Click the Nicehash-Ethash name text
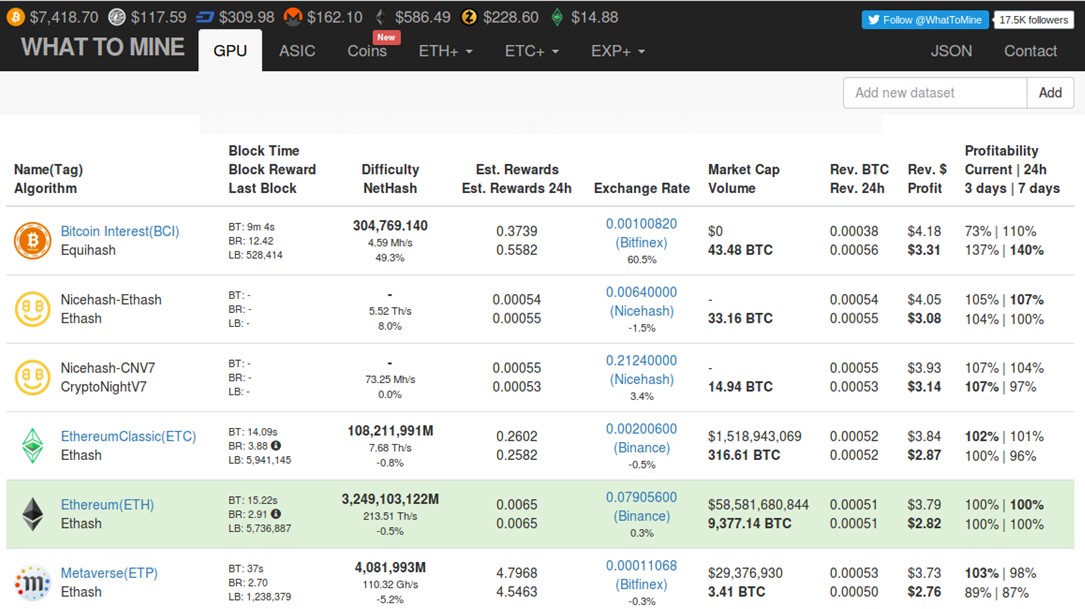 tap(111, 300)
